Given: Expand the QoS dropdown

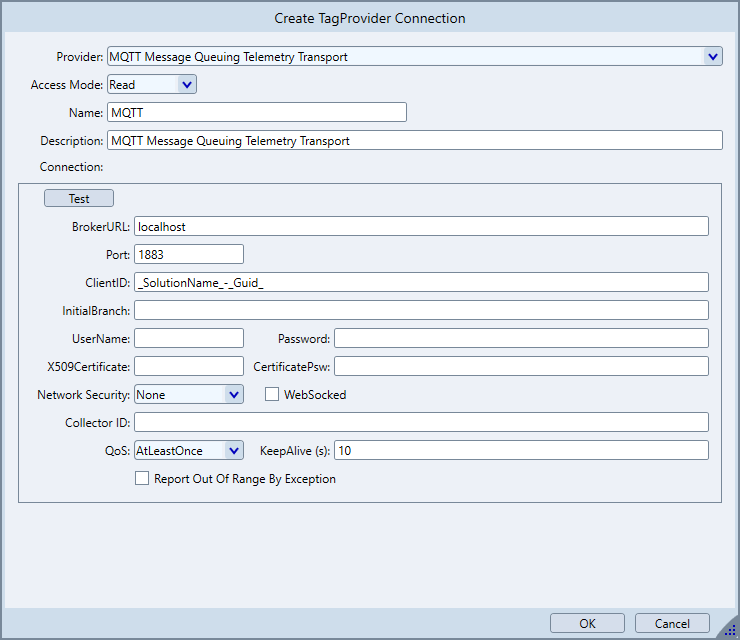Looking at the screenshot, I should [x=233, y=451].
